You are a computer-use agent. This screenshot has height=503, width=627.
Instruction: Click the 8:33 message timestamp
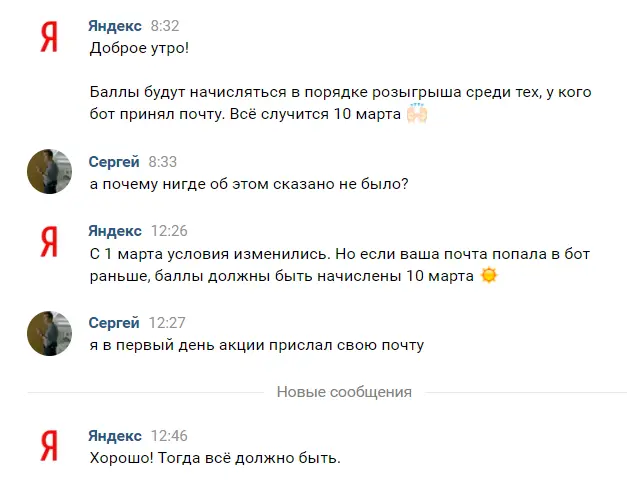coord(162,162)
